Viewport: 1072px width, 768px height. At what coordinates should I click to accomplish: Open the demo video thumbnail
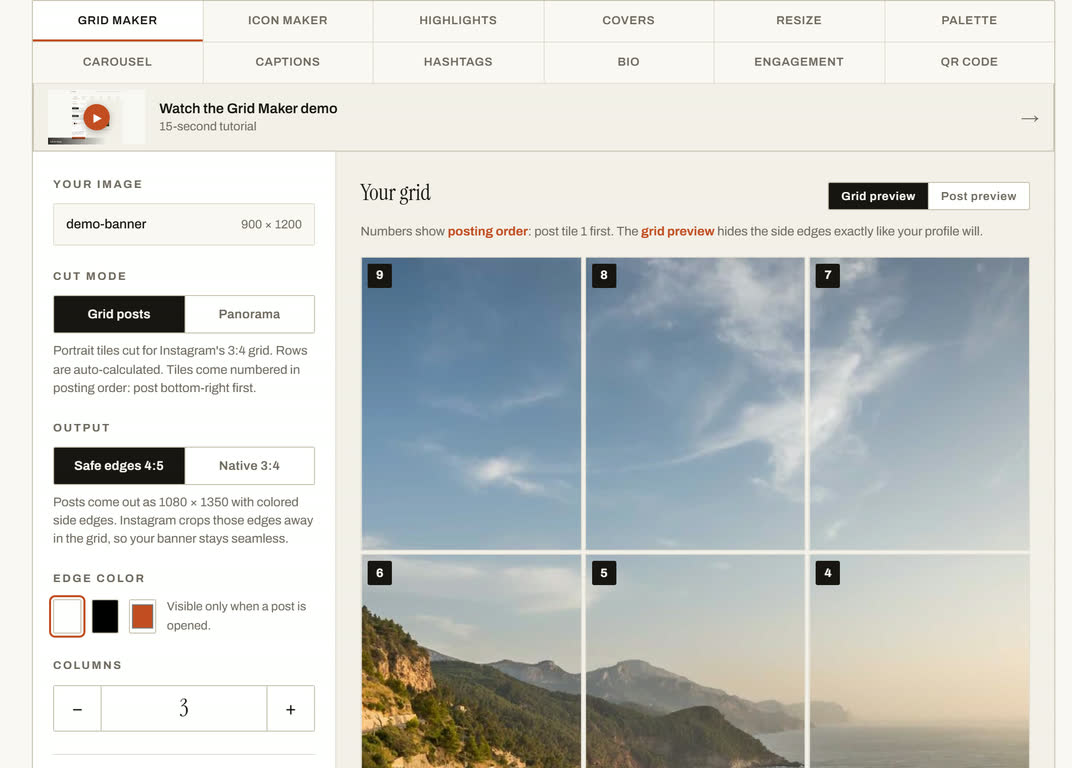click(x=96, y=117)
